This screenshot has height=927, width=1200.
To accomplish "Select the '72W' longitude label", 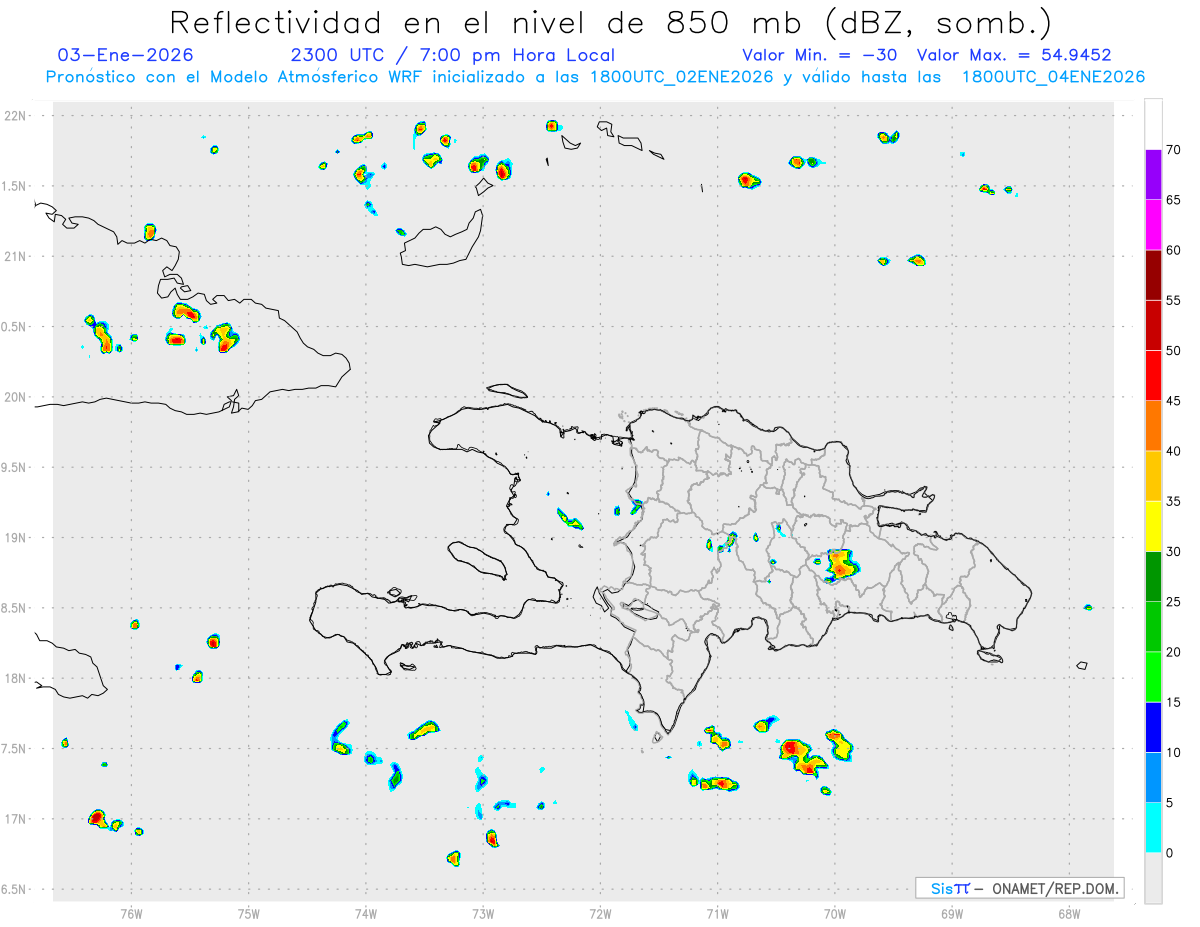I will click(x=600, y=914).
